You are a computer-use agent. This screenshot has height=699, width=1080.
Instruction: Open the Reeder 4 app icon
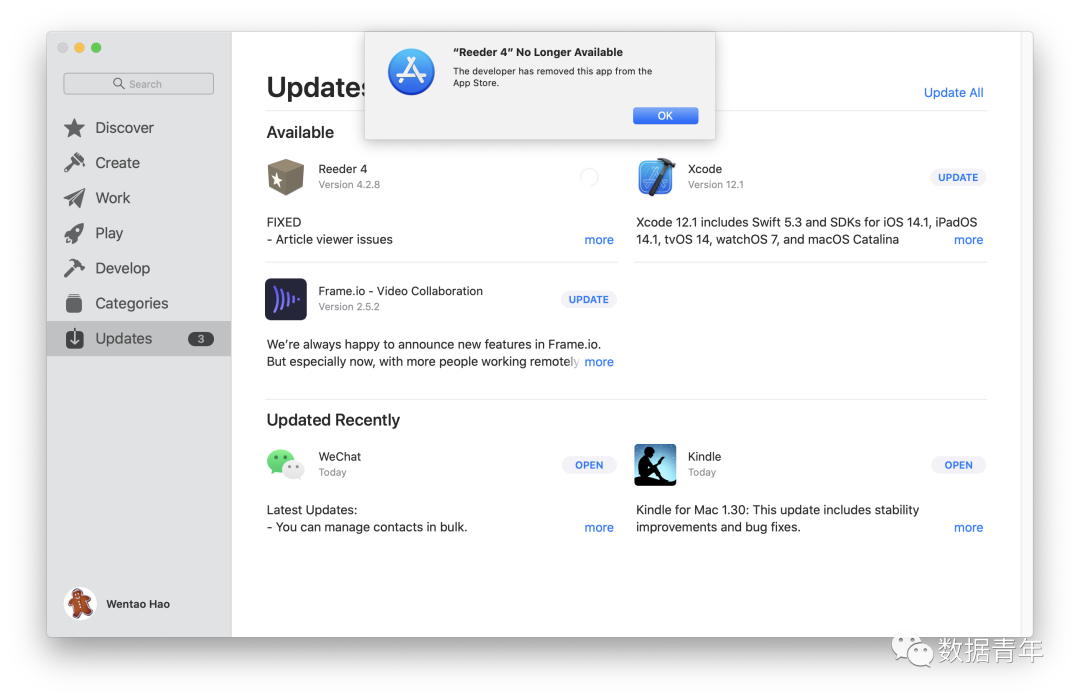point(286,177)
